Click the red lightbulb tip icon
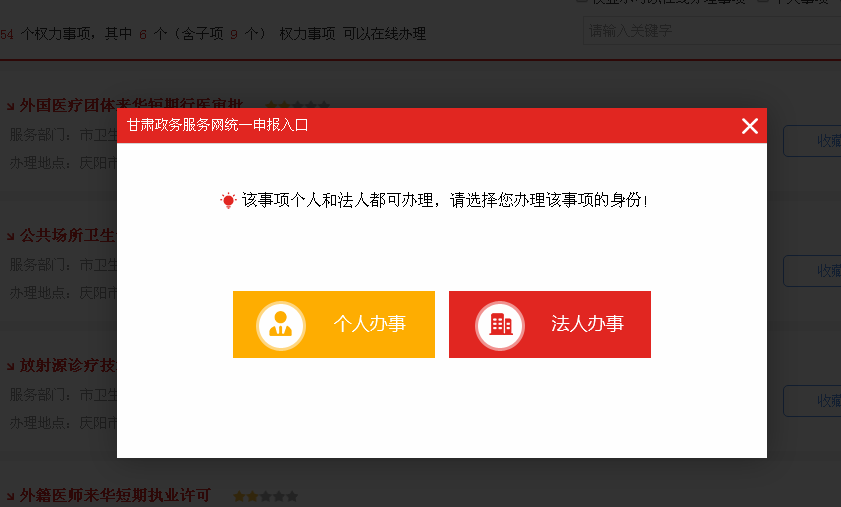Image resolution: width=841 pixels, height=507 pixels. click(228, 200)
